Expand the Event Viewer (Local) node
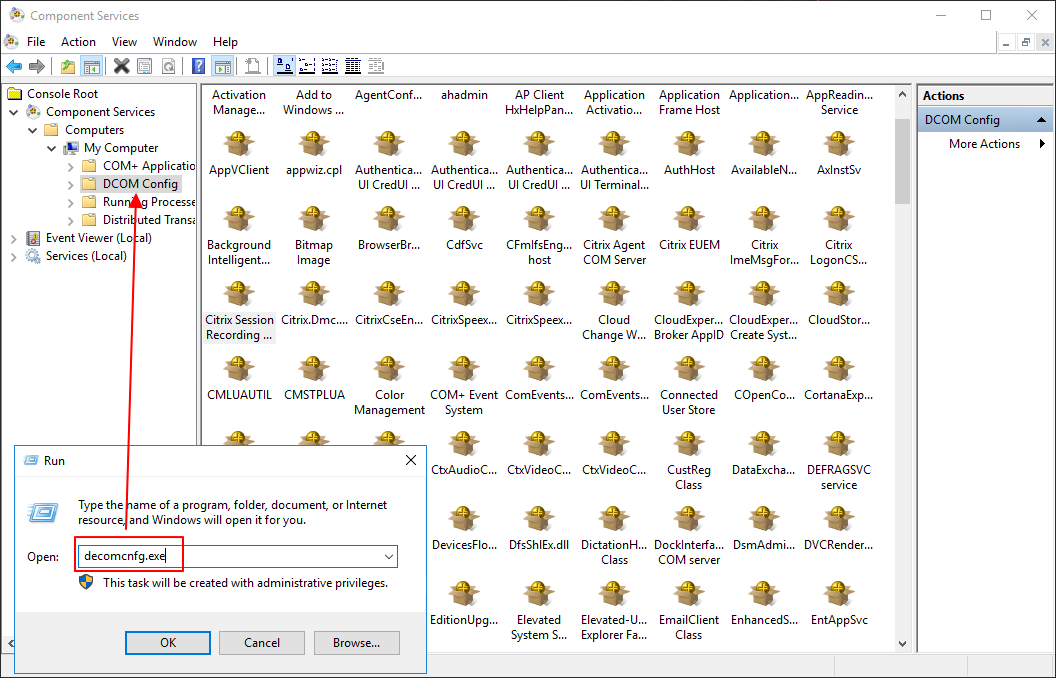The height and width of the screenshot is (678, 1056). point(14,238)
